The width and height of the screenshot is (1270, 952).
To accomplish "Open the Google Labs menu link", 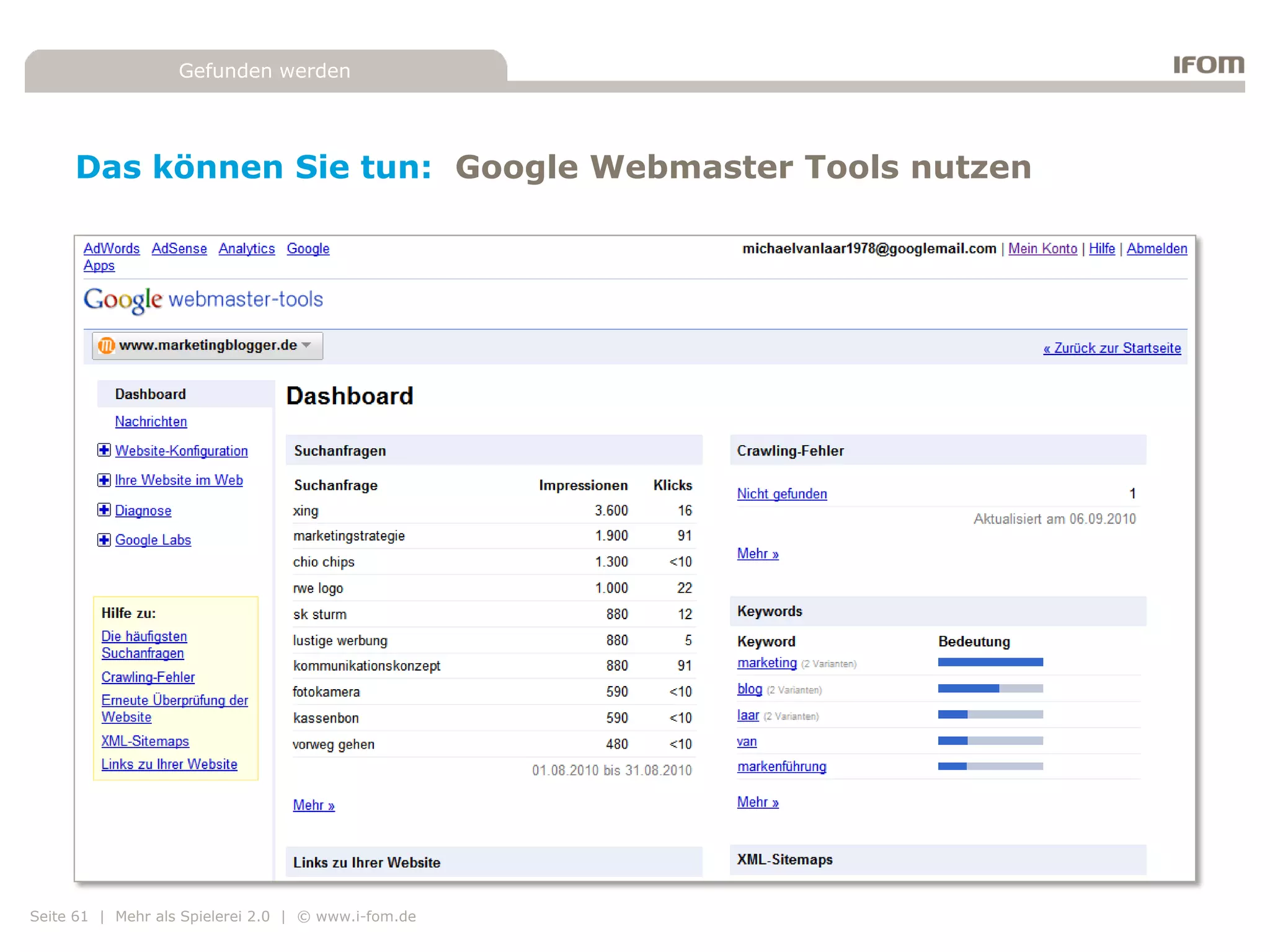I will pyautogui.click(x=153, y=540).
